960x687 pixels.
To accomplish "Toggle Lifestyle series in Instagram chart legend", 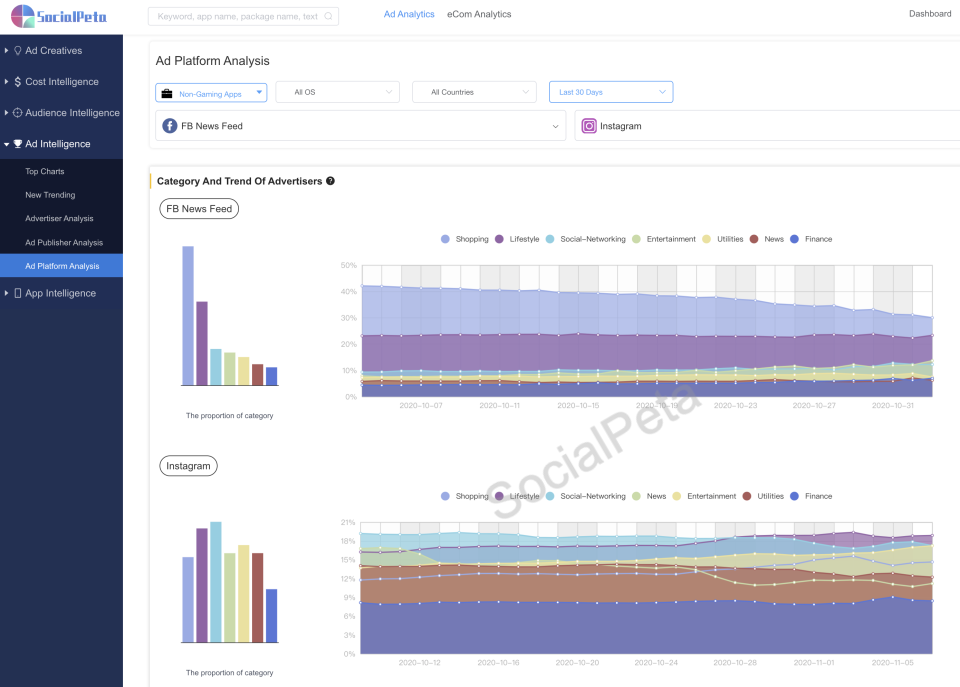I will coord(517,496).
